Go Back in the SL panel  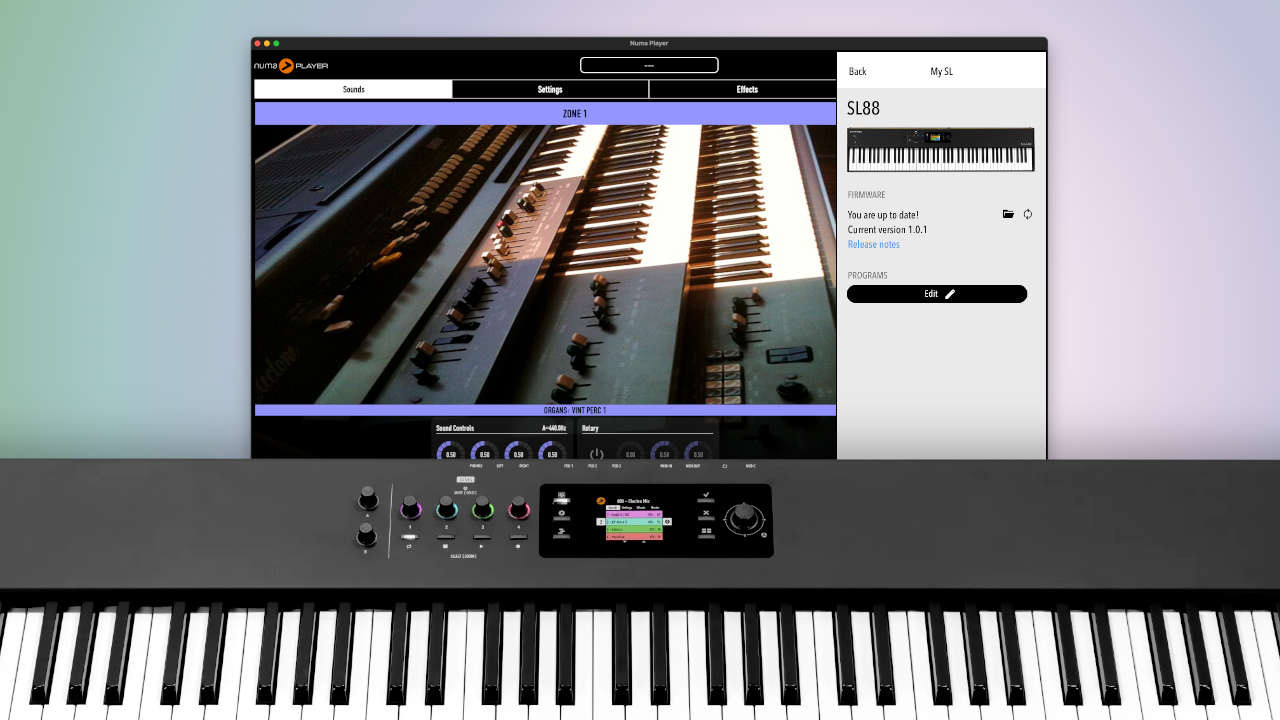(x=857, y=71)
